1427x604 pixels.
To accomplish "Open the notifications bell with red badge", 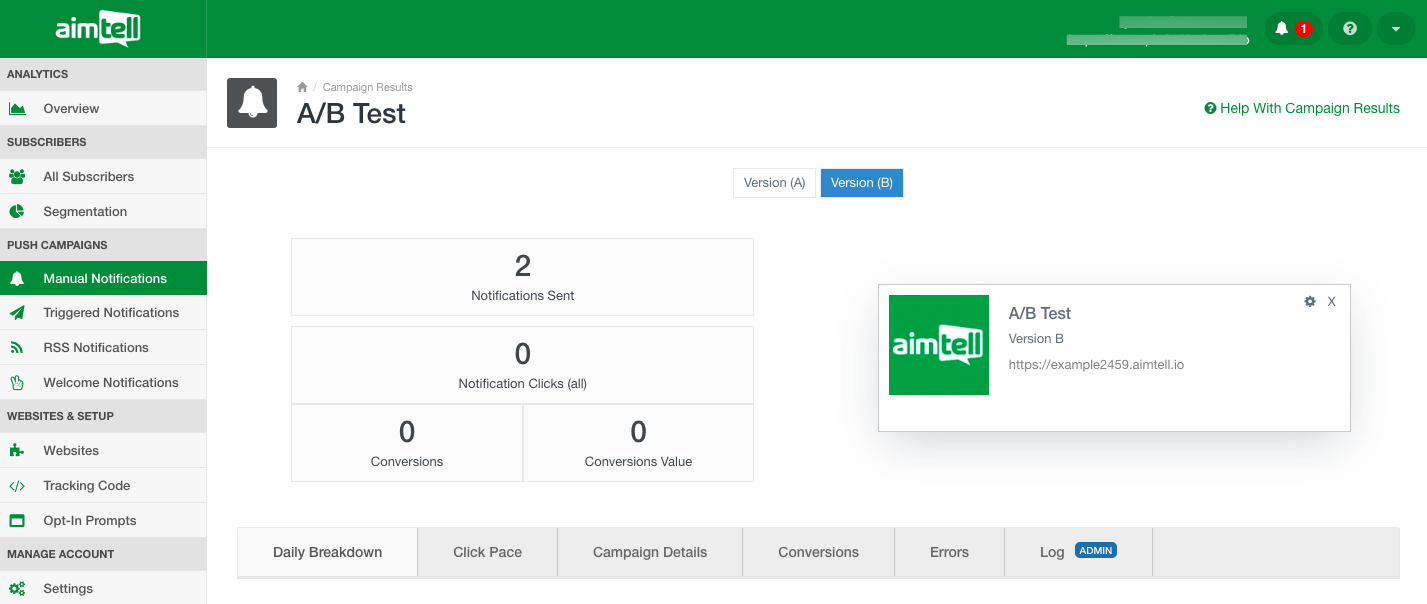I will click(x=1292, y=29).
